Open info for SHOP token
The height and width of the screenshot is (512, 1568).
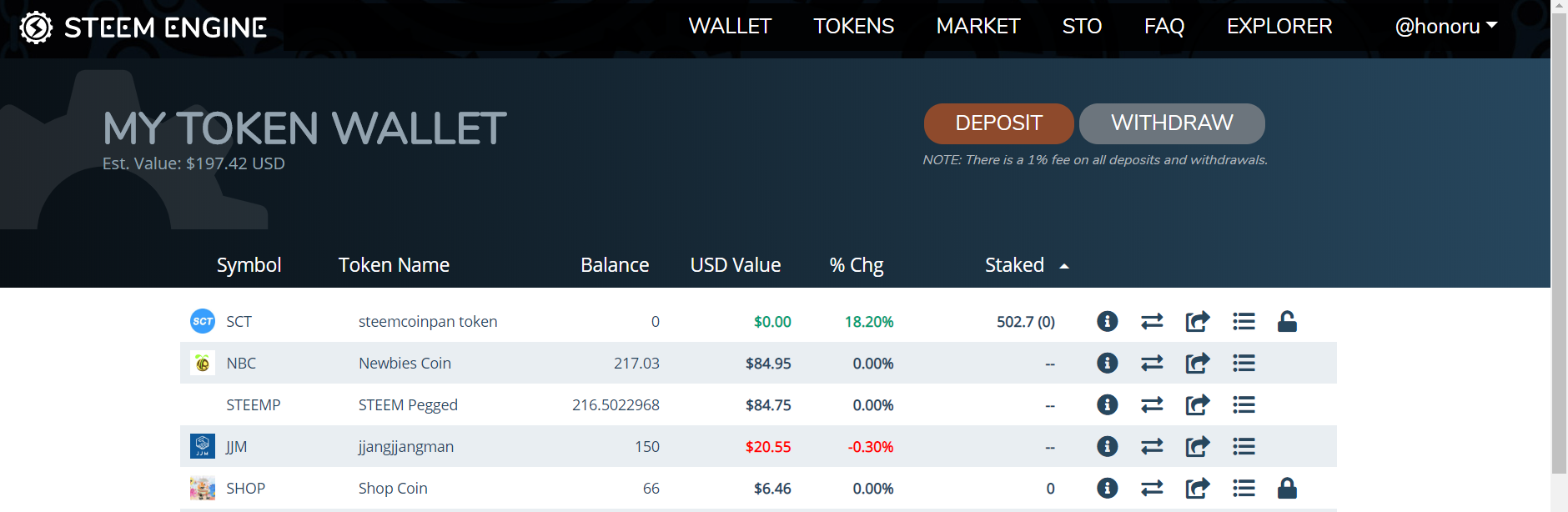point(1107,488)
